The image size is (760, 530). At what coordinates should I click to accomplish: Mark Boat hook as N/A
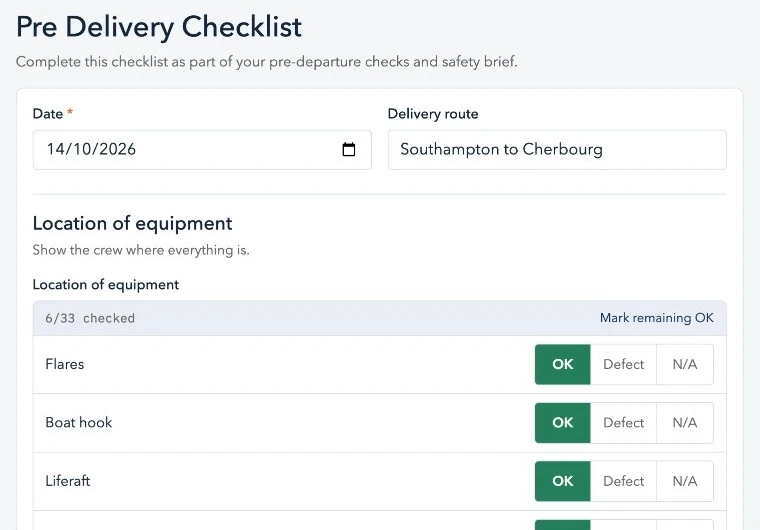684,422
